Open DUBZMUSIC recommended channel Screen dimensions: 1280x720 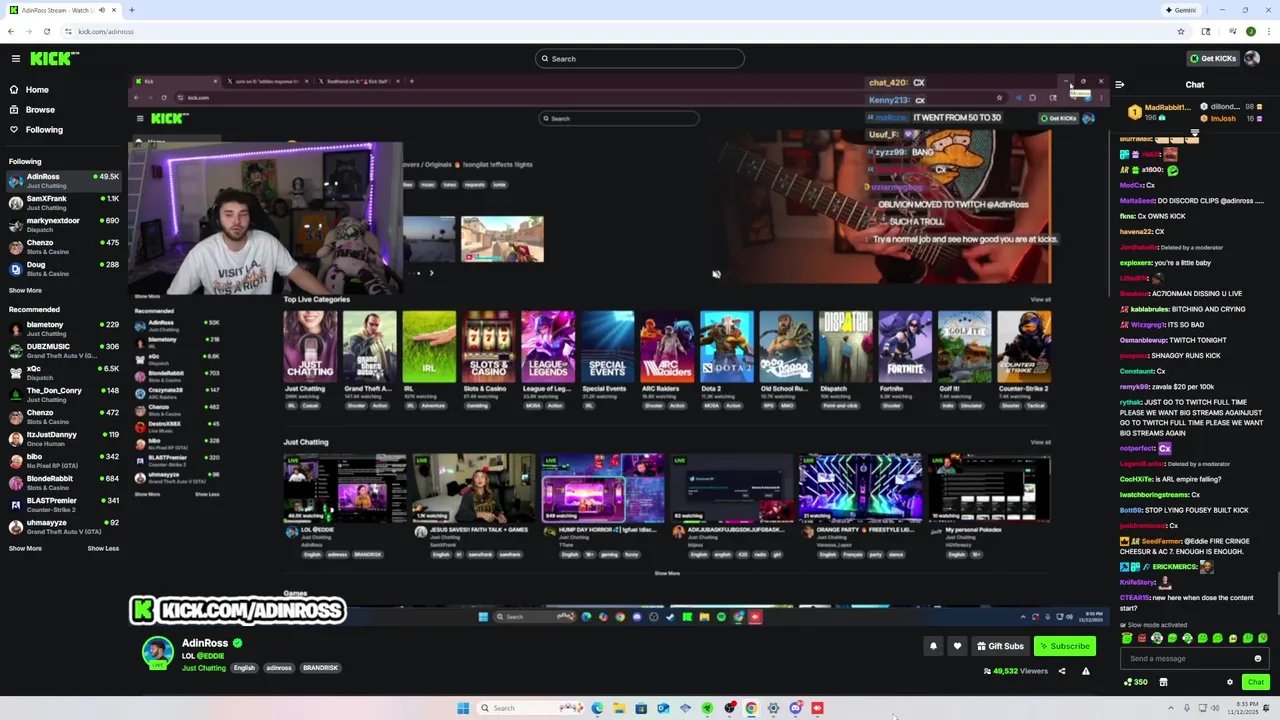coord(64,350)
